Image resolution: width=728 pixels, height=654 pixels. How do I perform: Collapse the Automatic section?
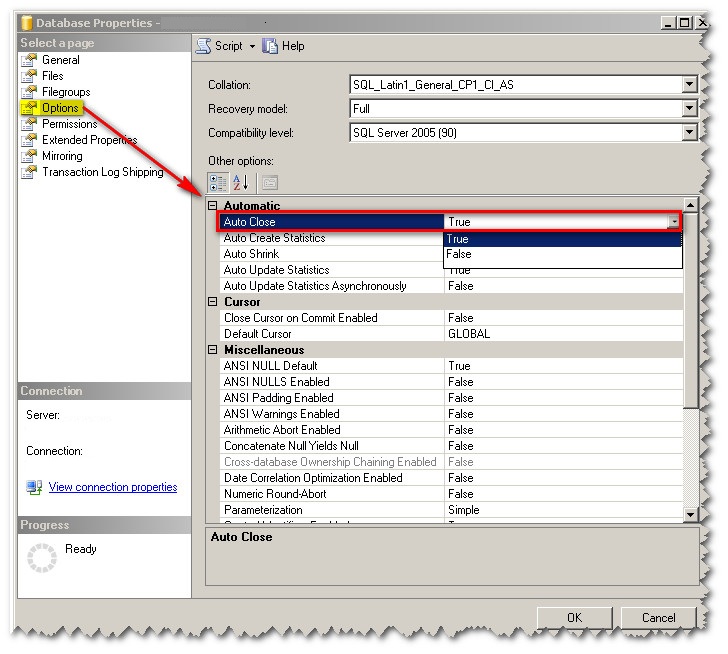pyautogui.click(x=213, y=206)
